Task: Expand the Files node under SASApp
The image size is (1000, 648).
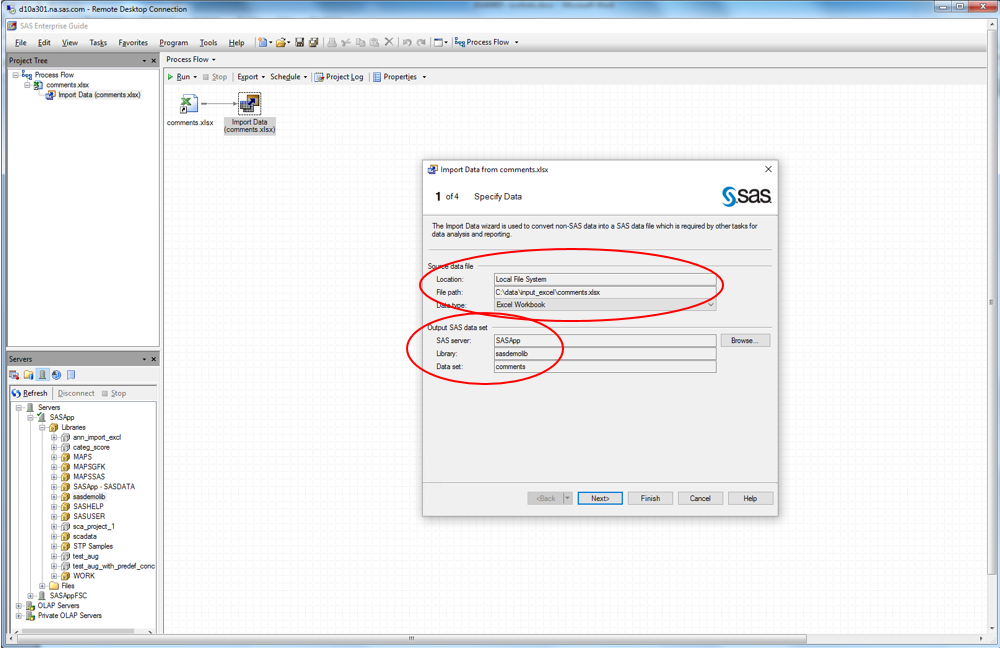Action: tap(42, 585)
